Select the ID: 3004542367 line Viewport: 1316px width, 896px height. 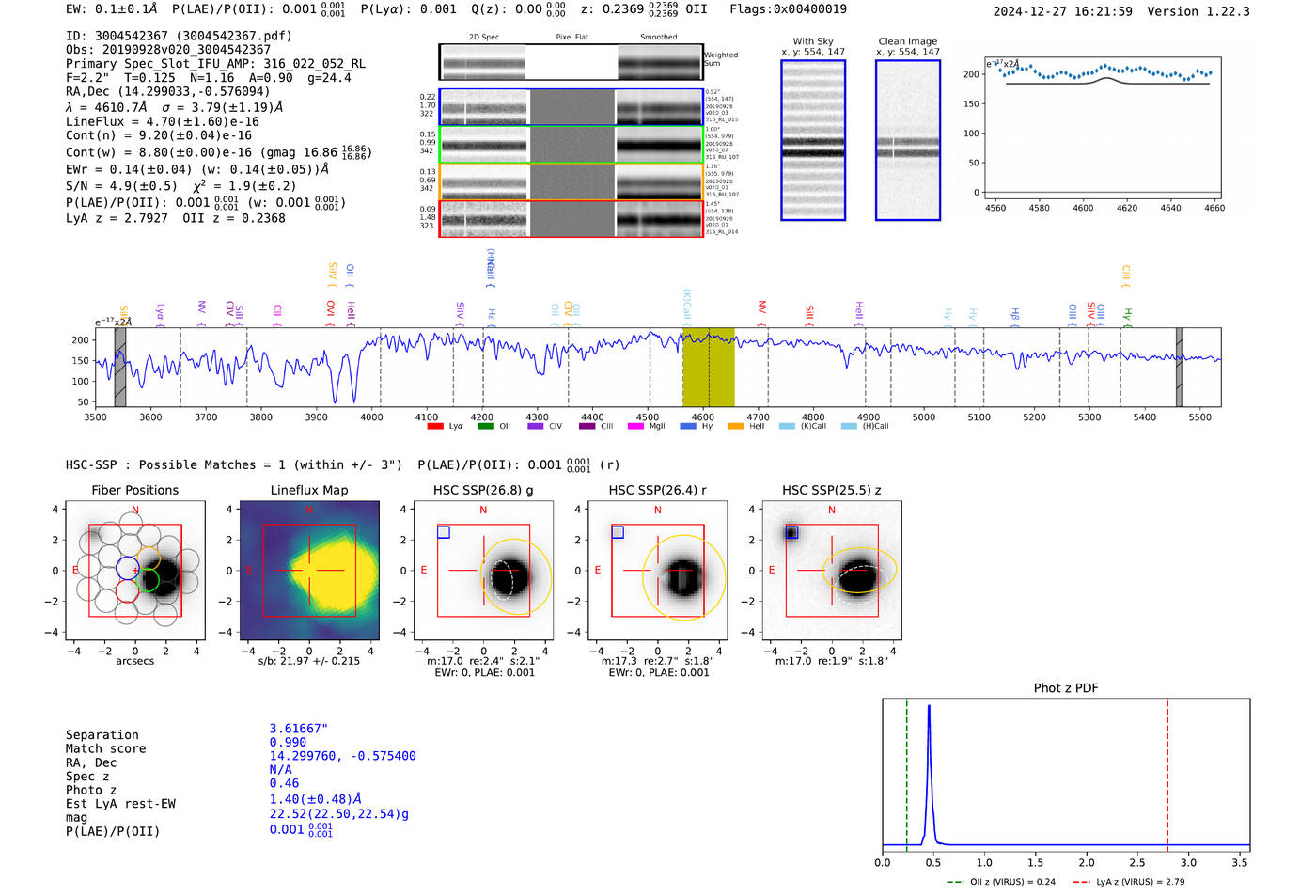[179, 36]
